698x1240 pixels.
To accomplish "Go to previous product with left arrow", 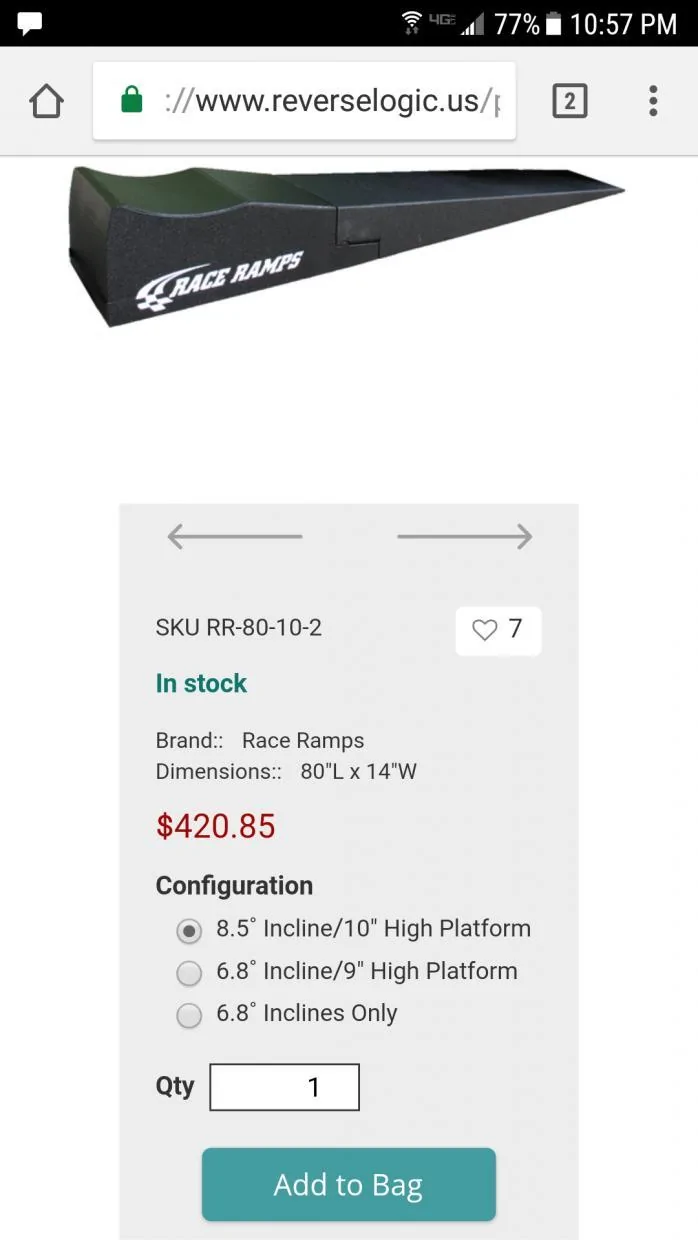I will click(234, 537).
